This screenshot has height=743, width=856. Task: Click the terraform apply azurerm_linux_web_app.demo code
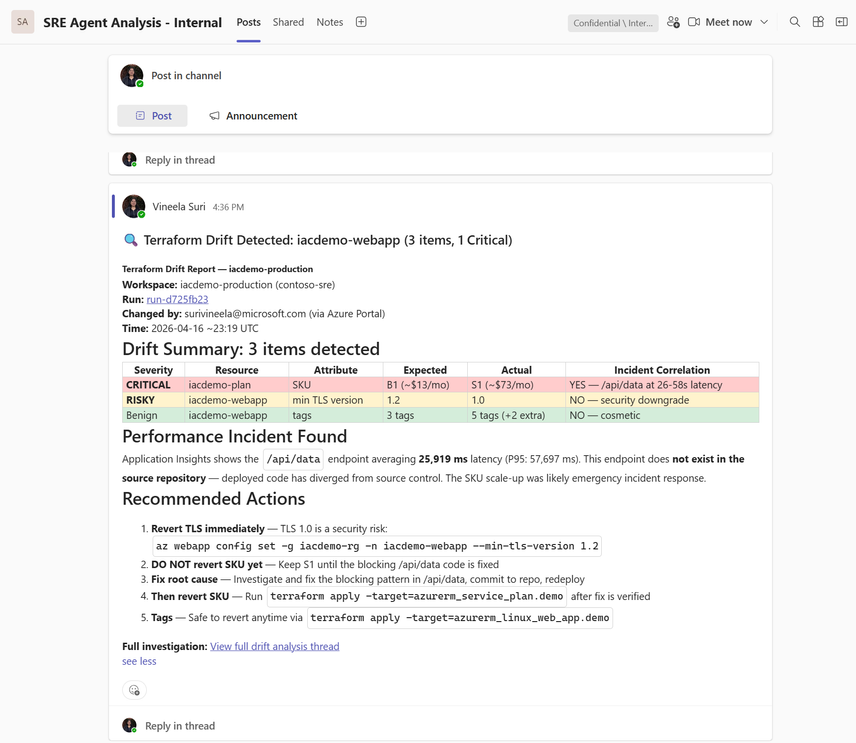pos(460,618)
